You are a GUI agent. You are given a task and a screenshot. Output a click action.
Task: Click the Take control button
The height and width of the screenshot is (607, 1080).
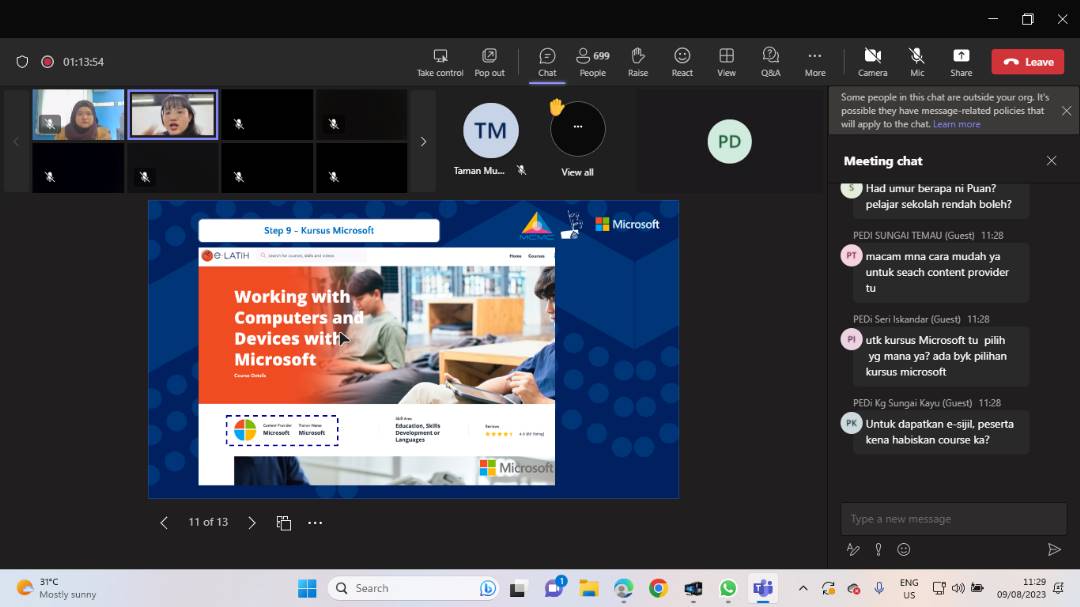[x=440, y=62]
